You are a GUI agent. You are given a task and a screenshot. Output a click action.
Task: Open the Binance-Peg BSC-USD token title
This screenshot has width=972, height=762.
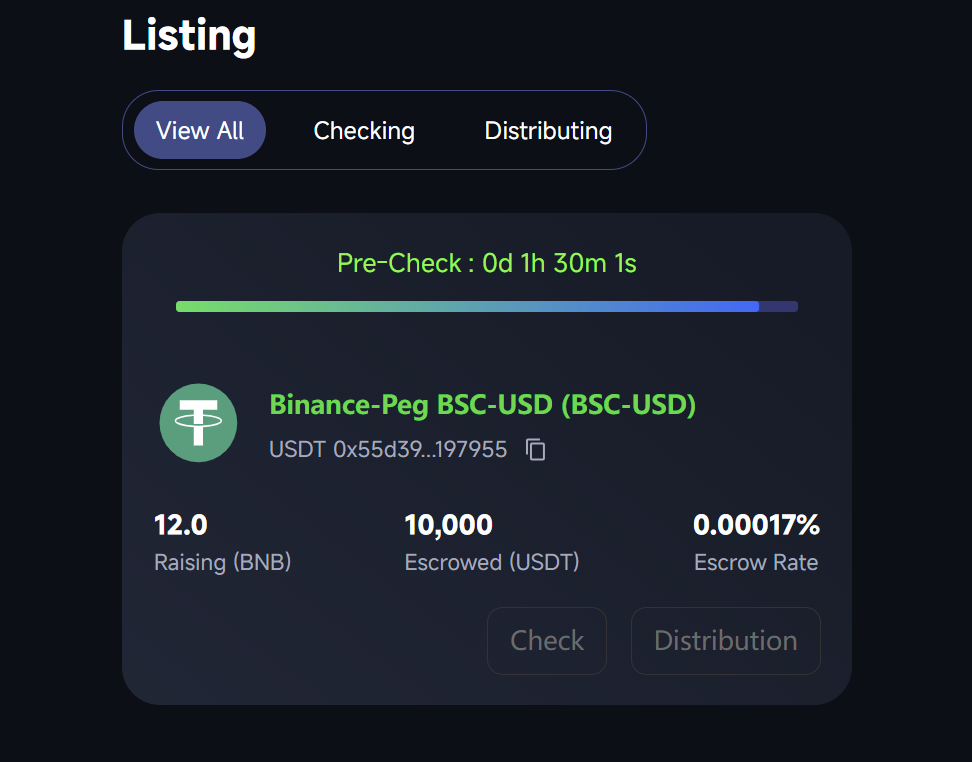[482, 405]
